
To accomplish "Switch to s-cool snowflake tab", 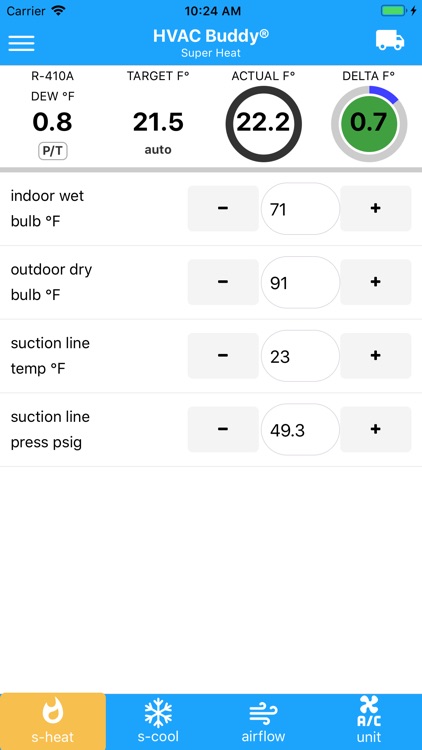I will (158, 721).
